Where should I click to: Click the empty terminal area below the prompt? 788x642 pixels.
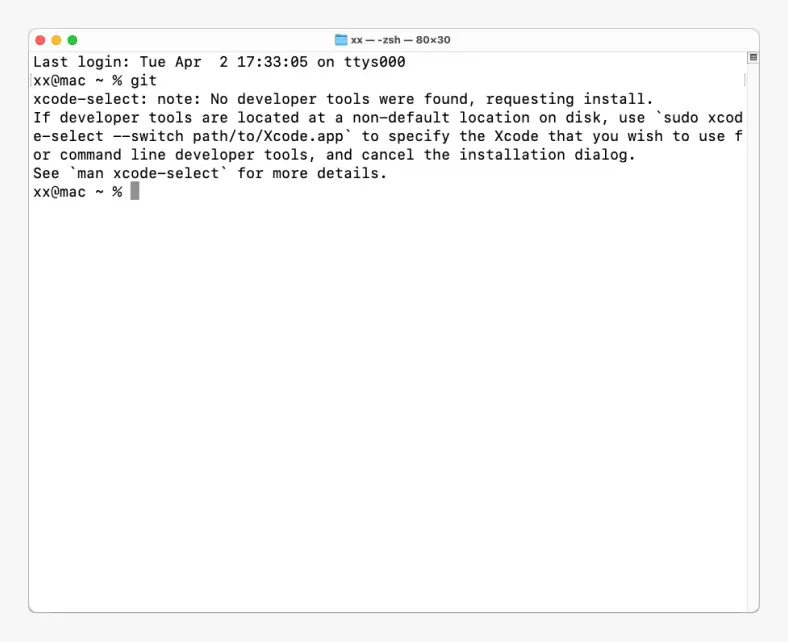[387, 402]
